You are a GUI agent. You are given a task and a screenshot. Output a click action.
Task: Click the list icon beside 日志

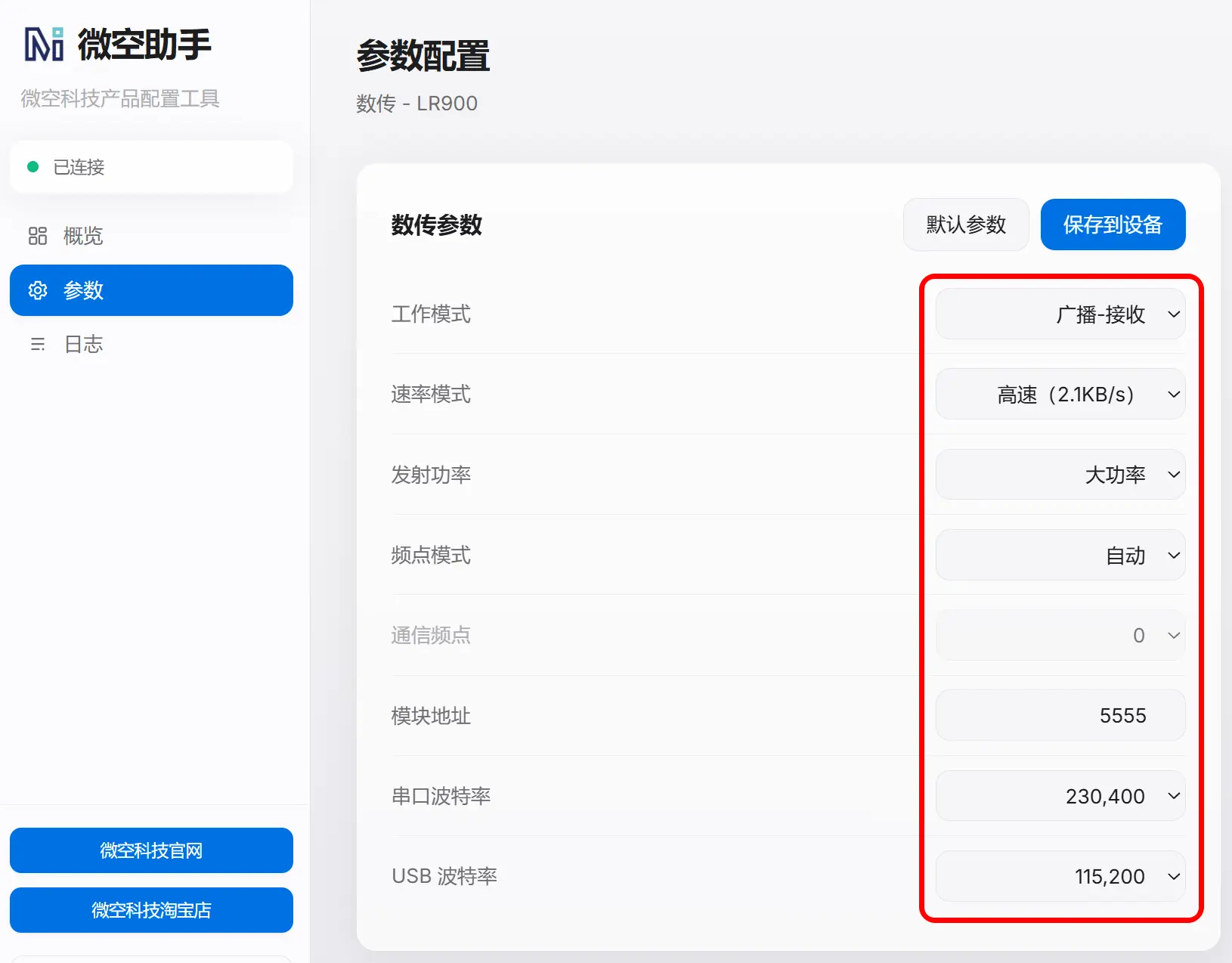pyautogui.click(x=38, y=345)
